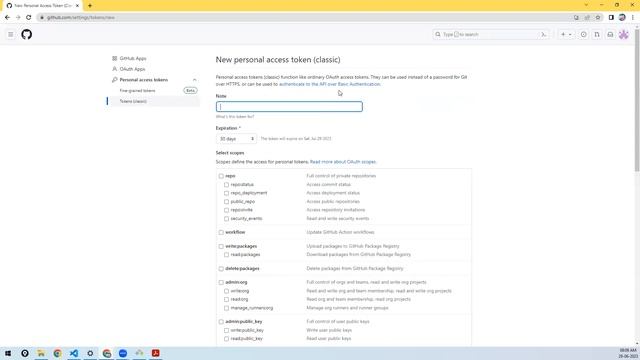The height and width of the screenshot is (360, 640).
Task: Click the taskbar clock and date
Action: coord(628,353)
